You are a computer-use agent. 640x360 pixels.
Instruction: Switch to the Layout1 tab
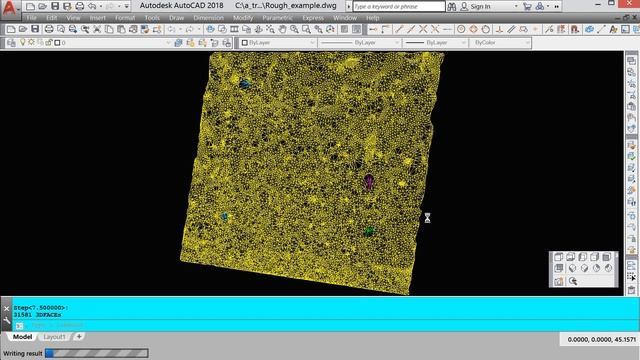click(54, 337)
